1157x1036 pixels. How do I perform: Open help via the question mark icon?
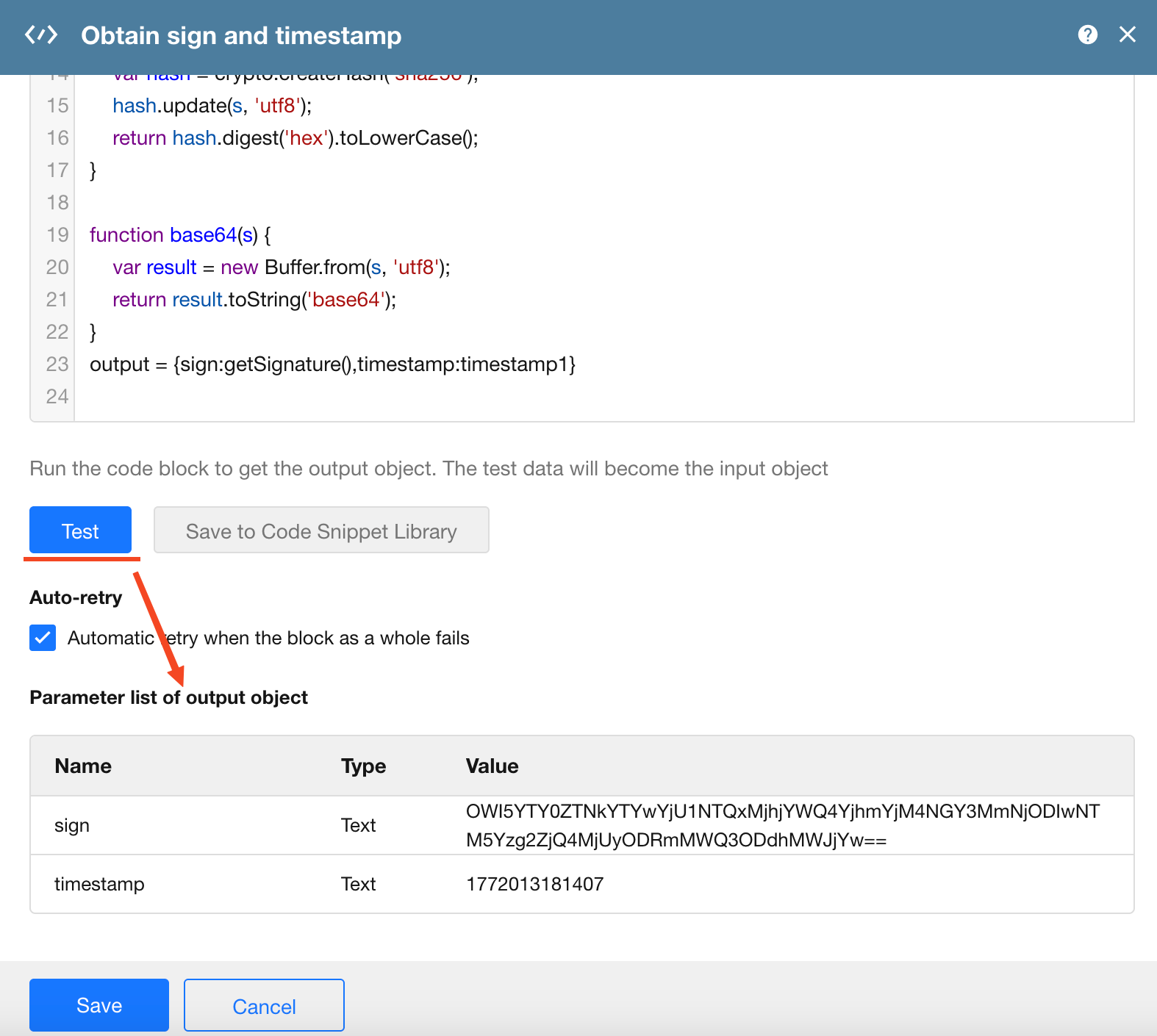1087,35
